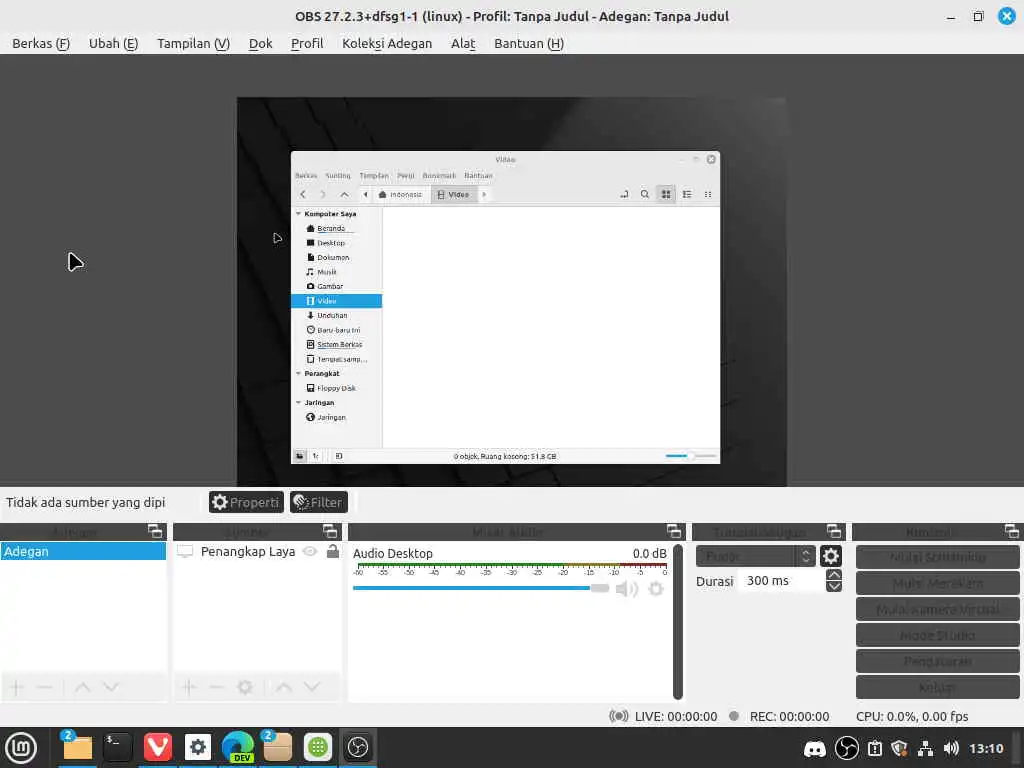Open the Pengaturan settings button

(938, 662)
